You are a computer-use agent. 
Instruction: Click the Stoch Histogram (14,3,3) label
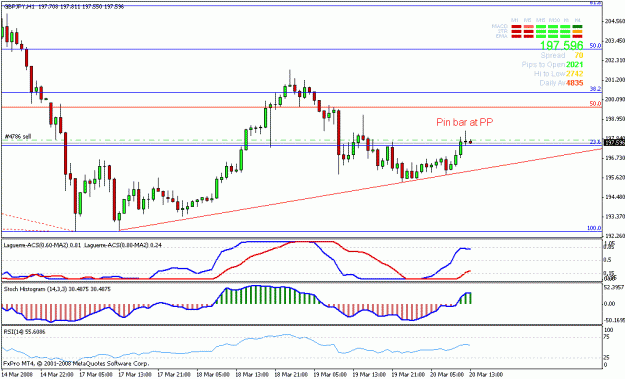(57, 289)
